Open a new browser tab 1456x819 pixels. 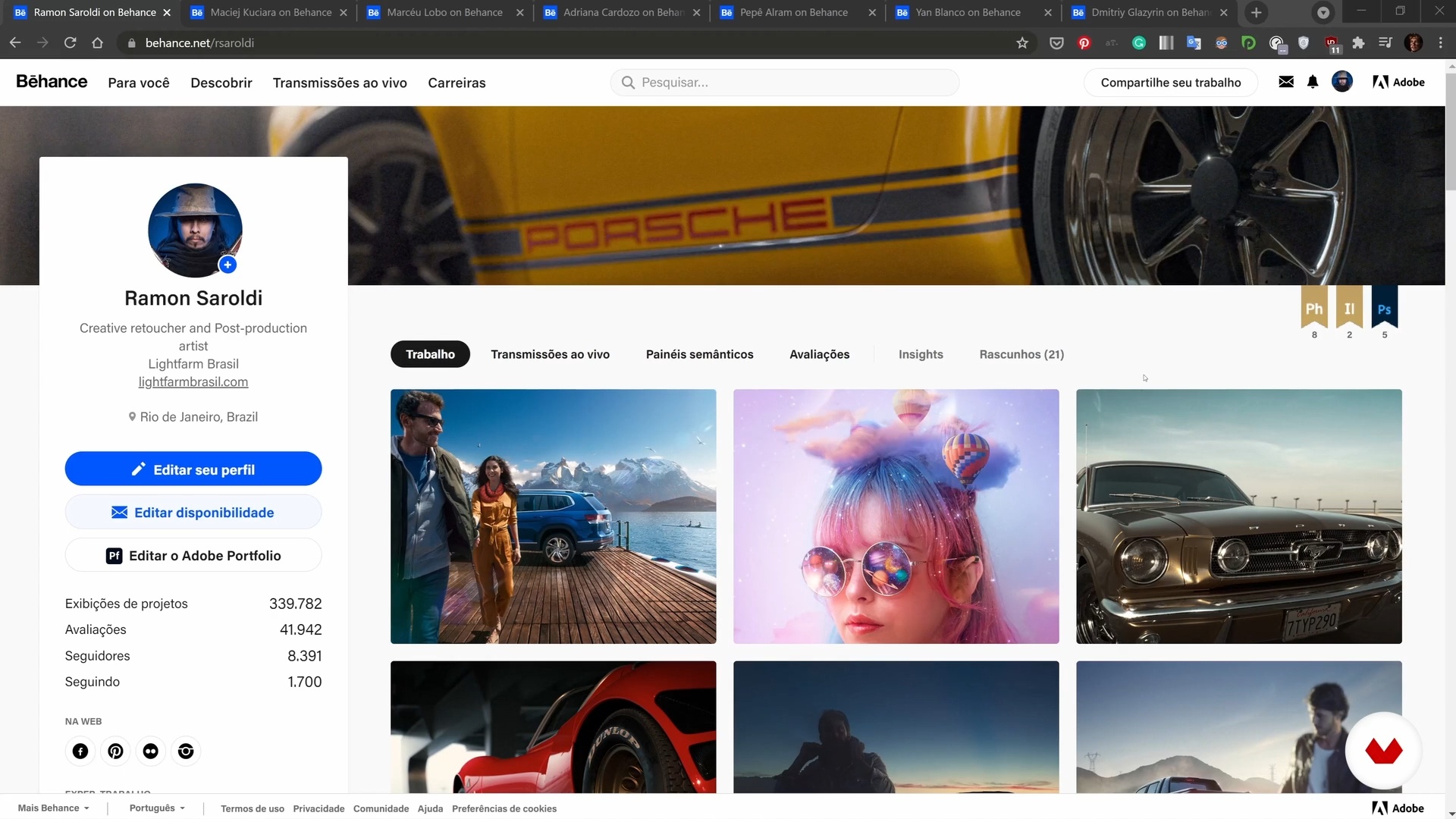click(x=1257, y=13)
